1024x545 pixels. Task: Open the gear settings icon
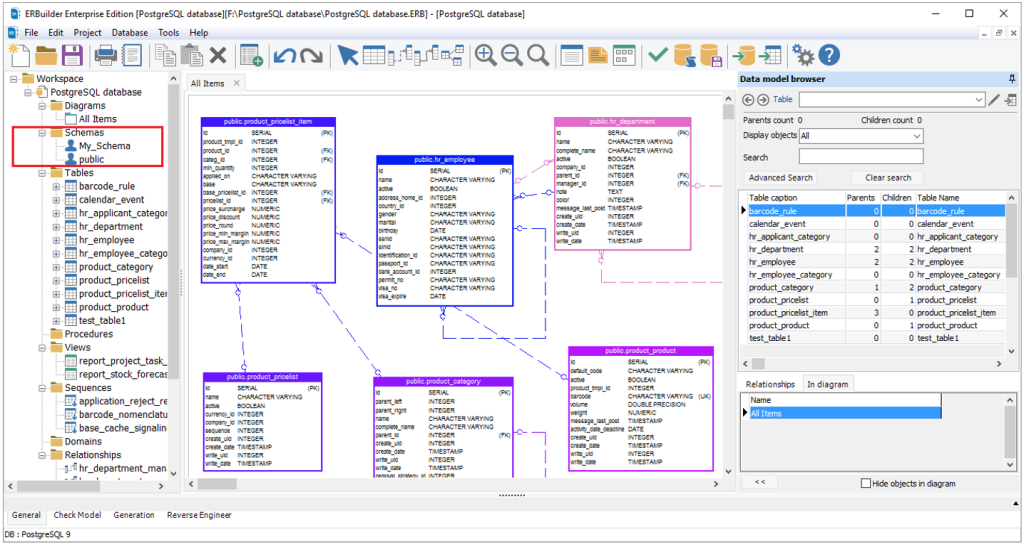point(802,55)
